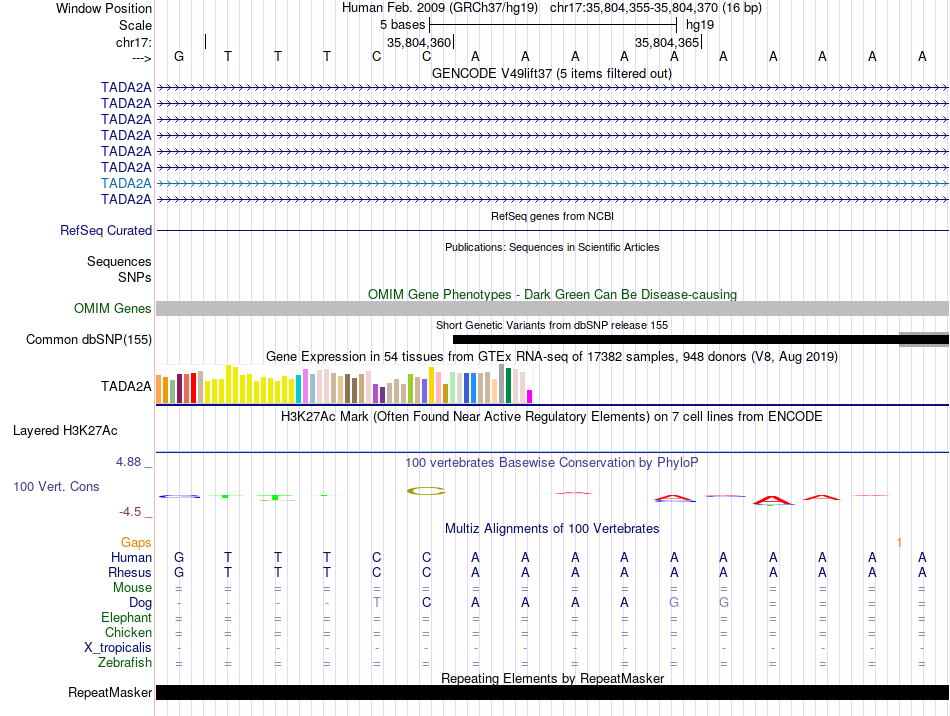Select the Common dbSNP(155) track label

click(89, 340)
